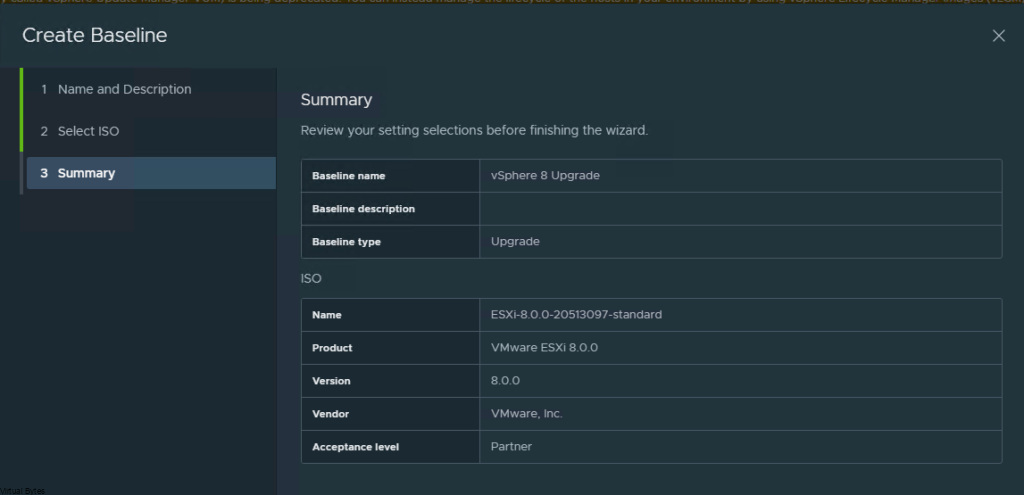Click the ESXi-8.0.0-20513097-standard ISO name

pyautogui.click(x=576, y=314)
